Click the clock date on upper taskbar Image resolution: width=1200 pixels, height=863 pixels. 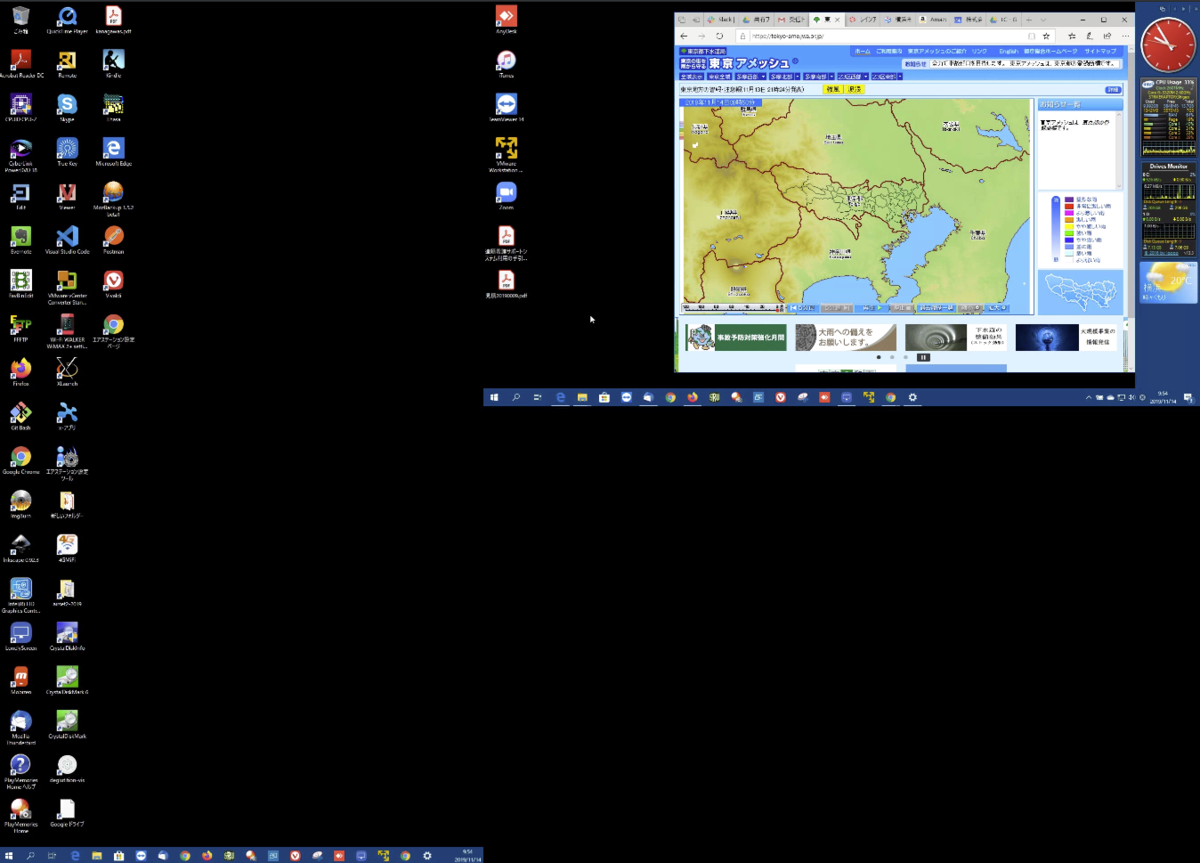point(1164,397)
